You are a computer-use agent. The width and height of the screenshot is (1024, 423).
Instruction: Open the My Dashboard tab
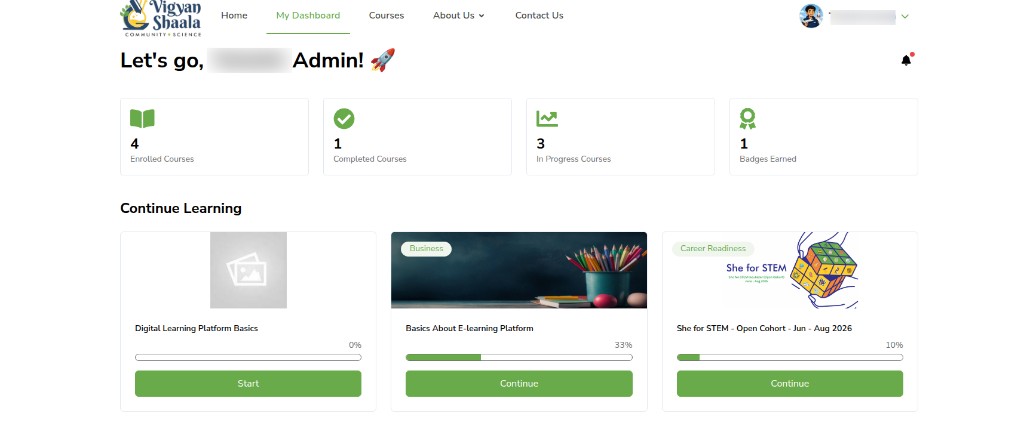pos(308,16)
